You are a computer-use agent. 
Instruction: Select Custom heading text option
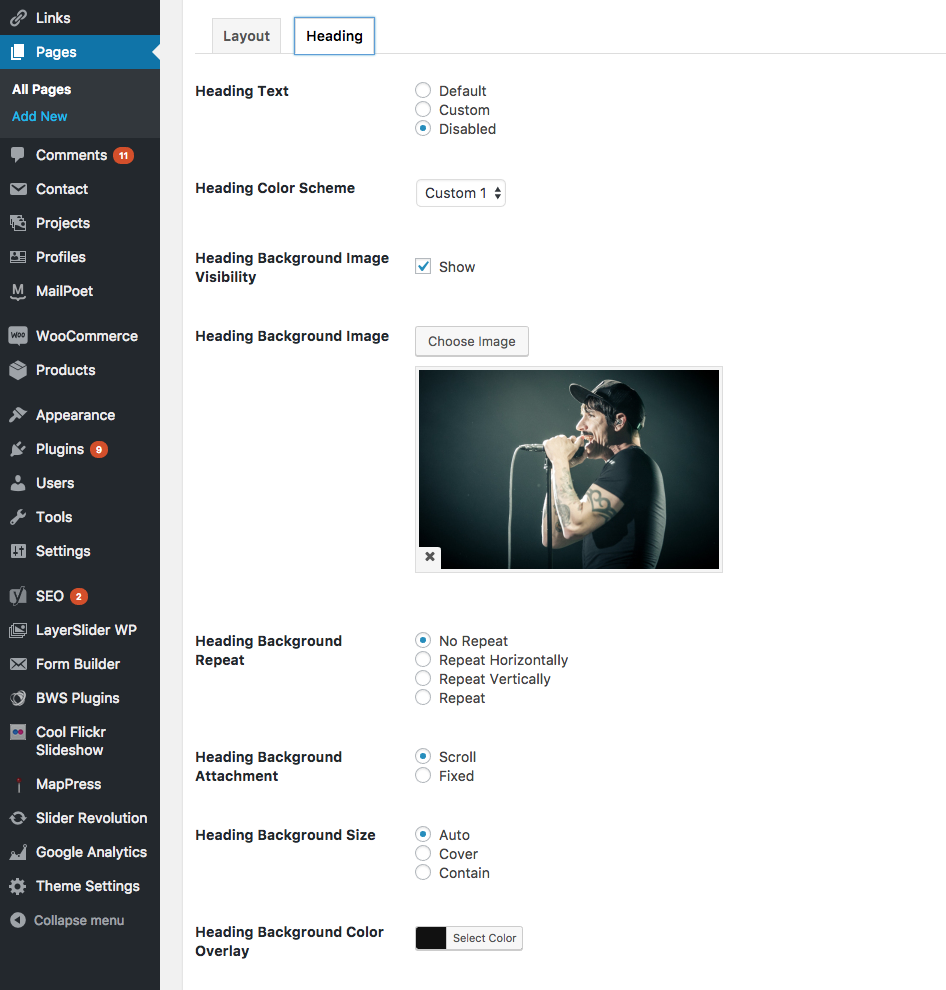click(424, 110)
